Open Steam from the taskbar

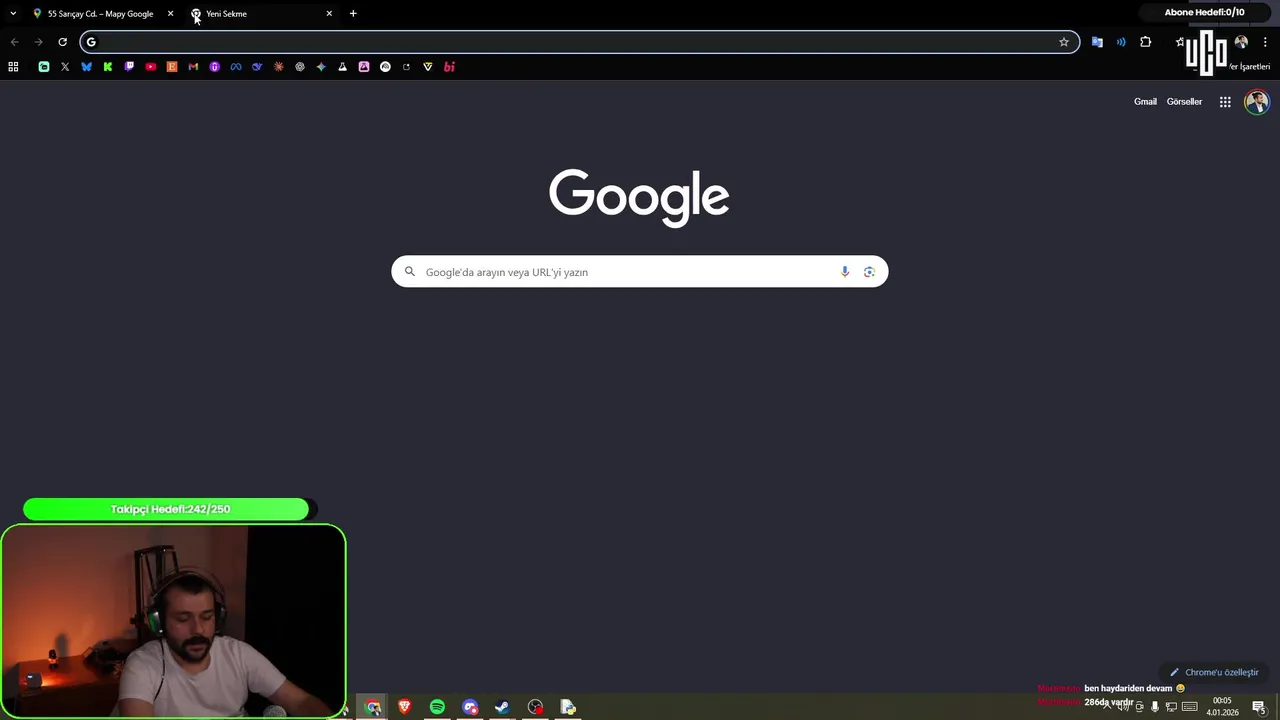click(502, 707)
